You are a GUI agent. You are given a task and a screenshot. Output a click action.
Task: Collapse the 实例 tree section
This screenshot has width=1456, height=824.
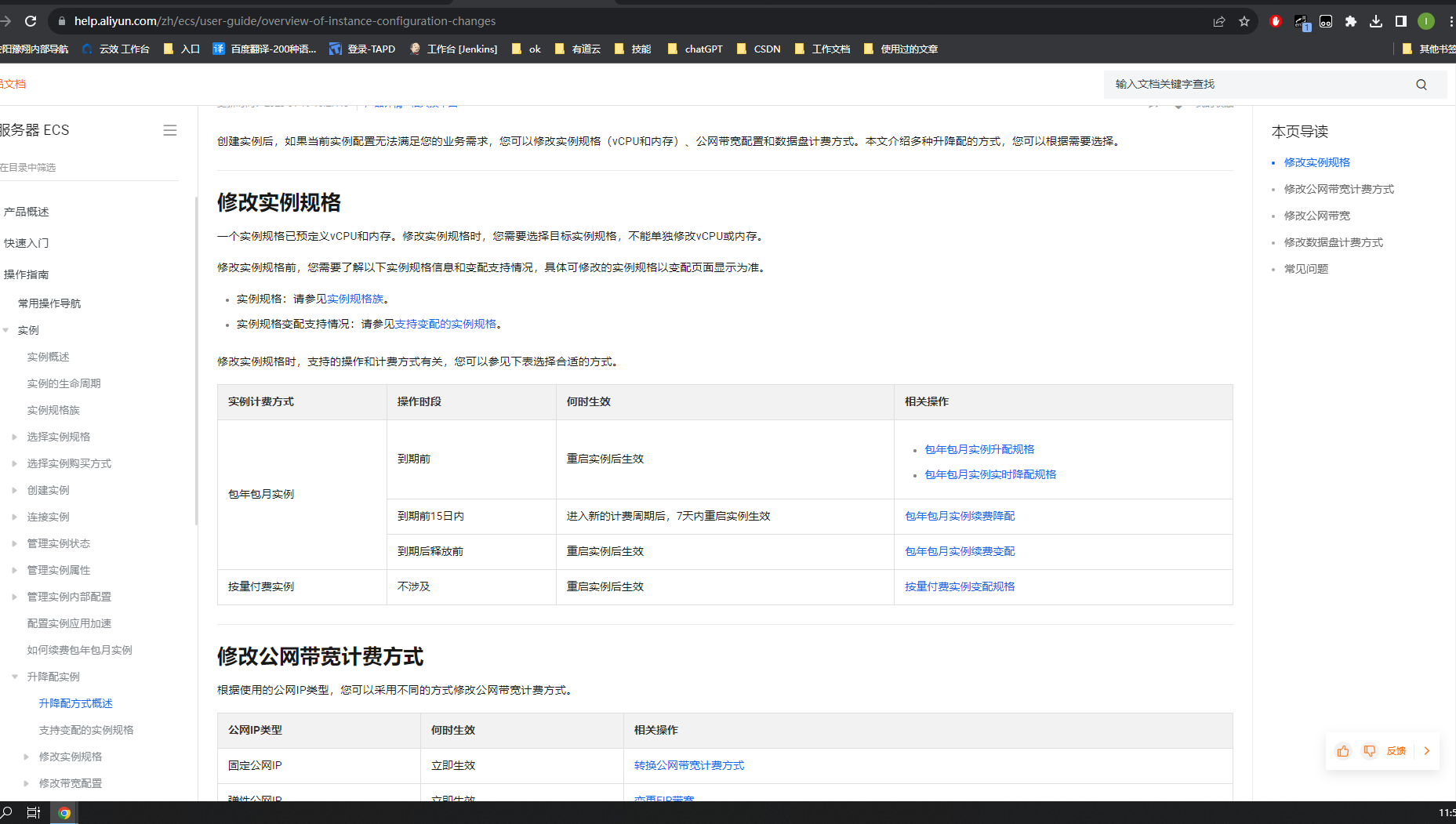pyautogui.click(x=6, y=330)
